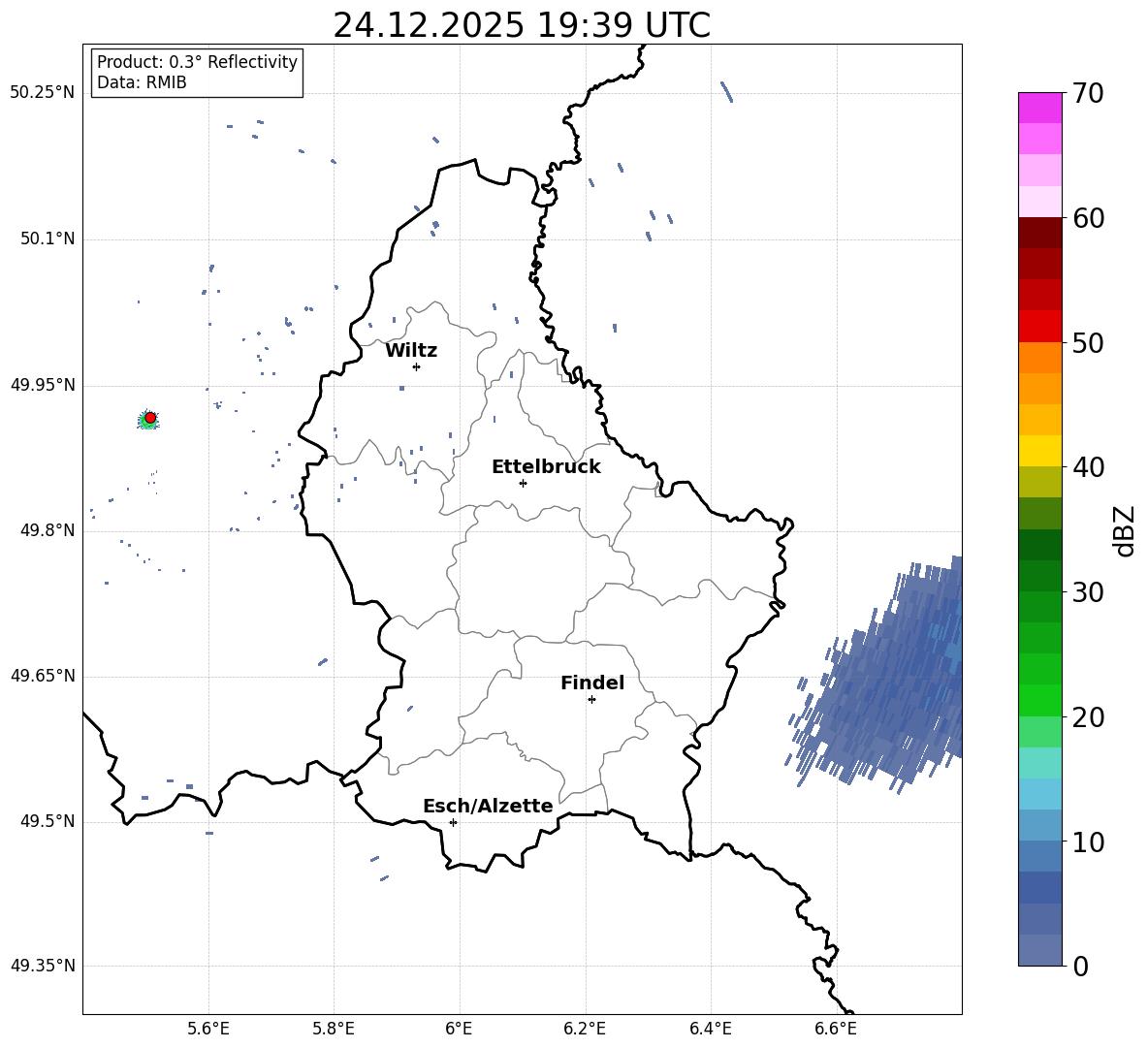The width and height of the screenshot is (1148, 1048).
Task: Click the 60 tick label on colorbar
Action: click(x=1088, y=218)
